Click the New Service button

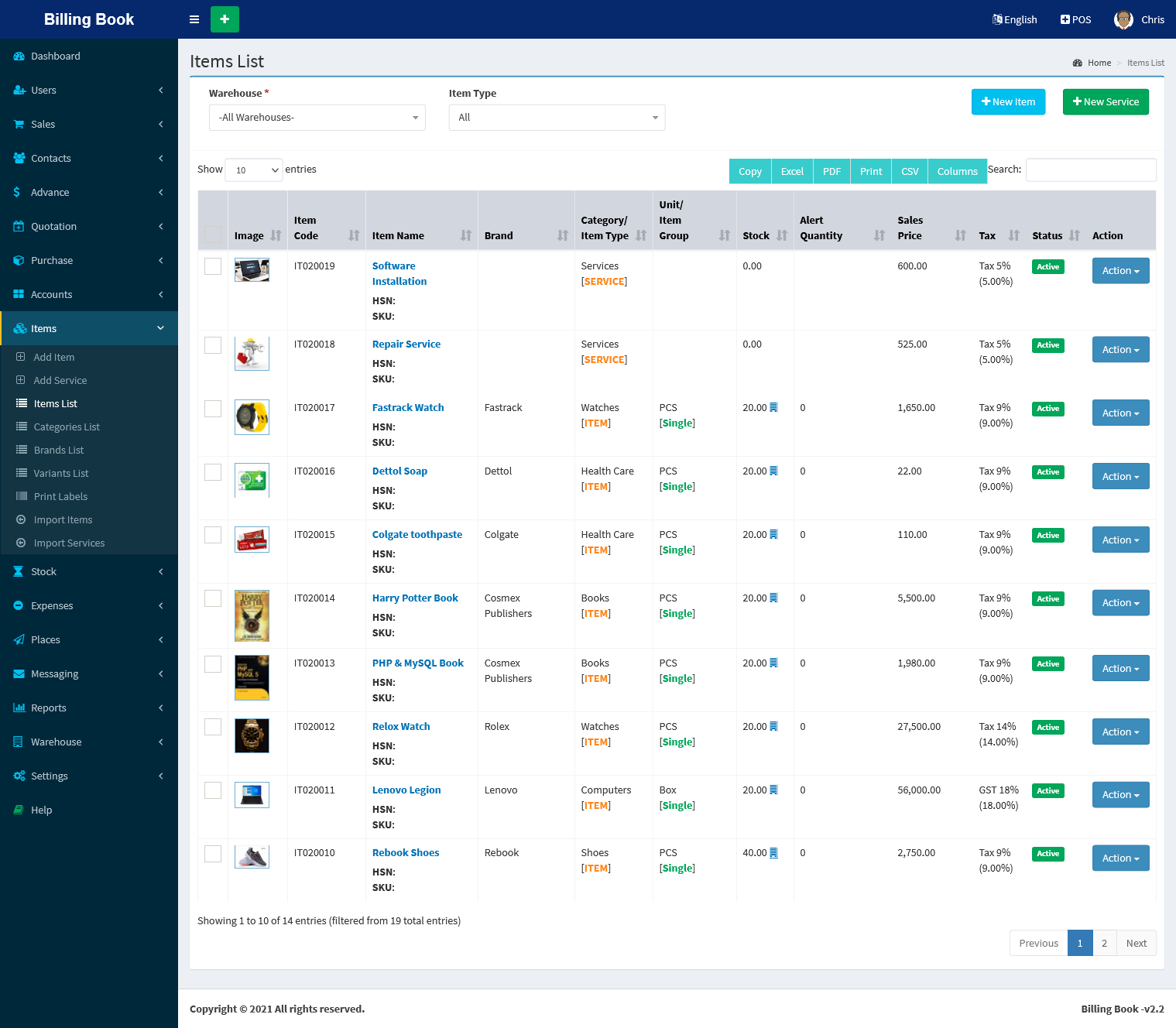tap(1105, 102)
